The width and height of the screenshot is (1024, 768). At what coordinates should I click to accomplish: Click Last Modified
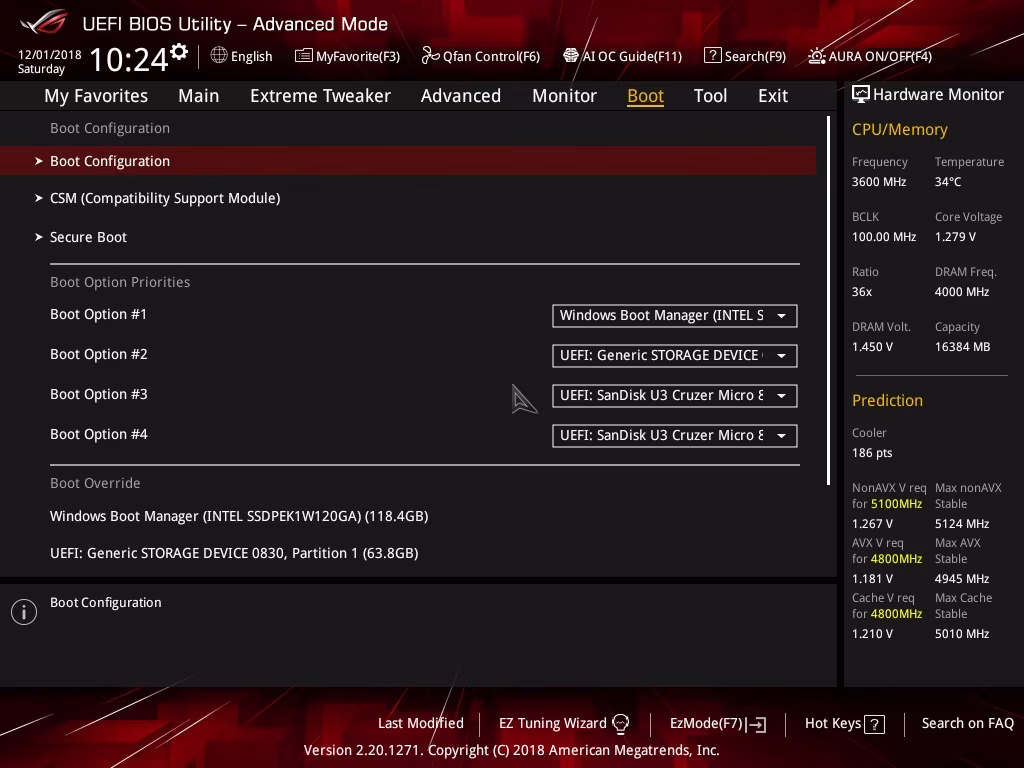pyautogui.click(x=421, y=723)
